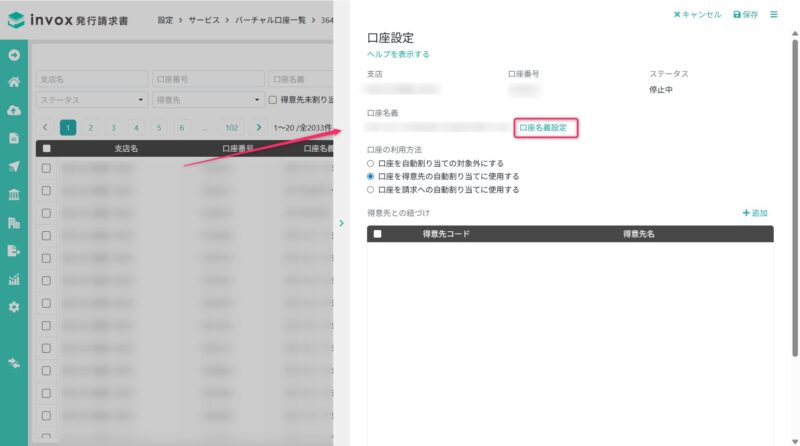Viewport: 800px width, 446px height.
Task: Go to page 5 in pagination
Action: 159,128
